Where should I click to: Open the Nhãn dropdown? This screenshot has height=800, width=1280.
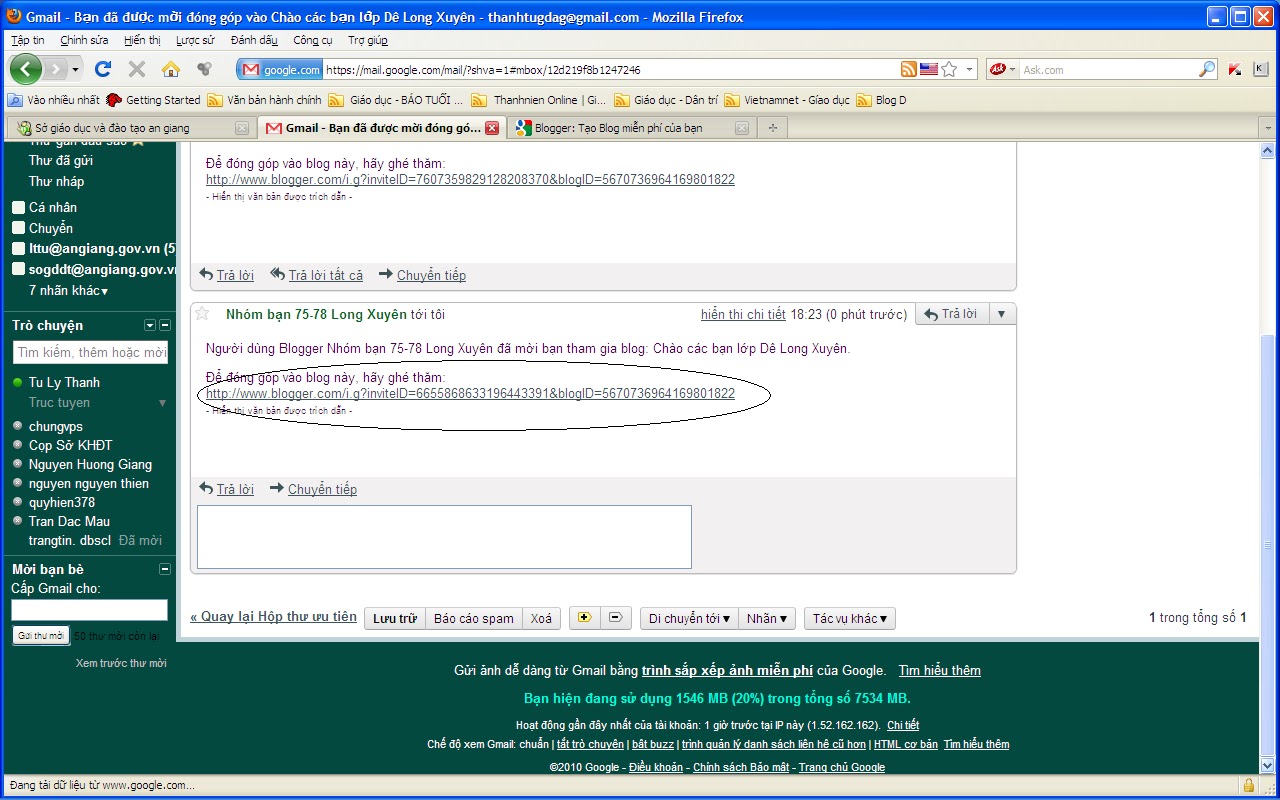pos(767,618)
